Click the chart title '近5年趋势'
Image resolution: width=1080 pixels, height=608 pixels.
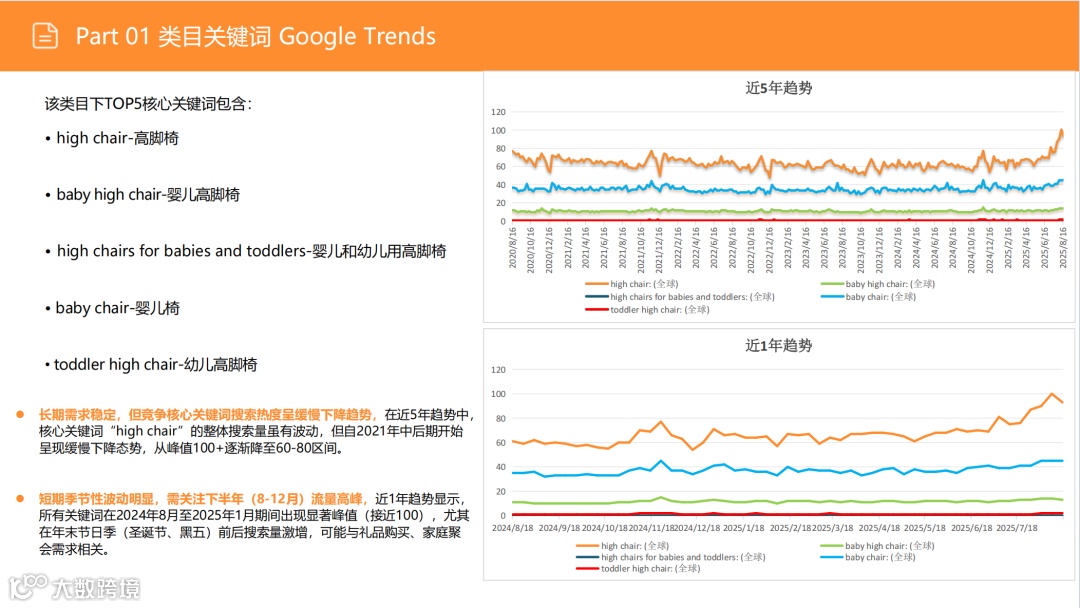(779, 87)
